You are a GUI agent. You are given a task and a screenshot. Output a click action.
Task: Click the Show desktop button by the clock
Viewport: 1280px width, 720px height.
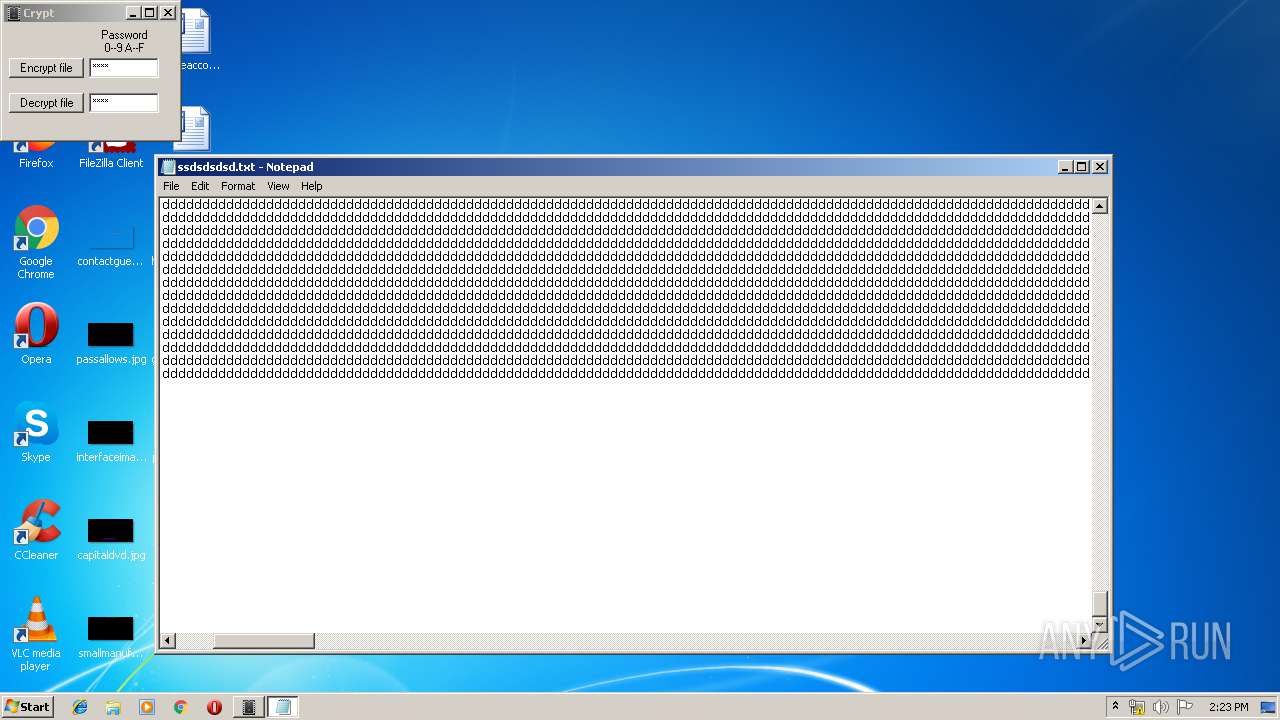[1269, 707]
